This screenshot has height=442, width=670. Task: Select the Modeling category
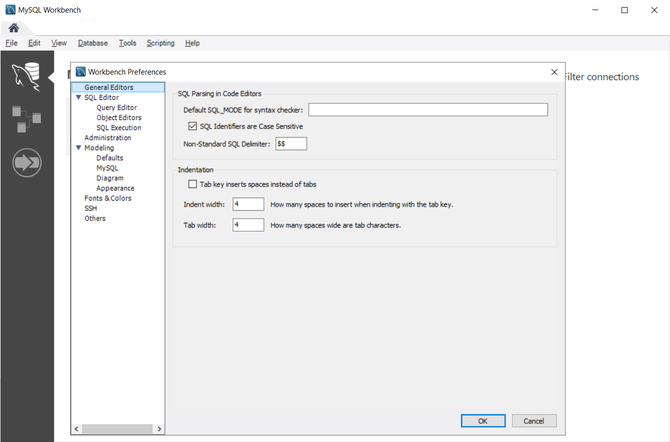pos(99,148)
